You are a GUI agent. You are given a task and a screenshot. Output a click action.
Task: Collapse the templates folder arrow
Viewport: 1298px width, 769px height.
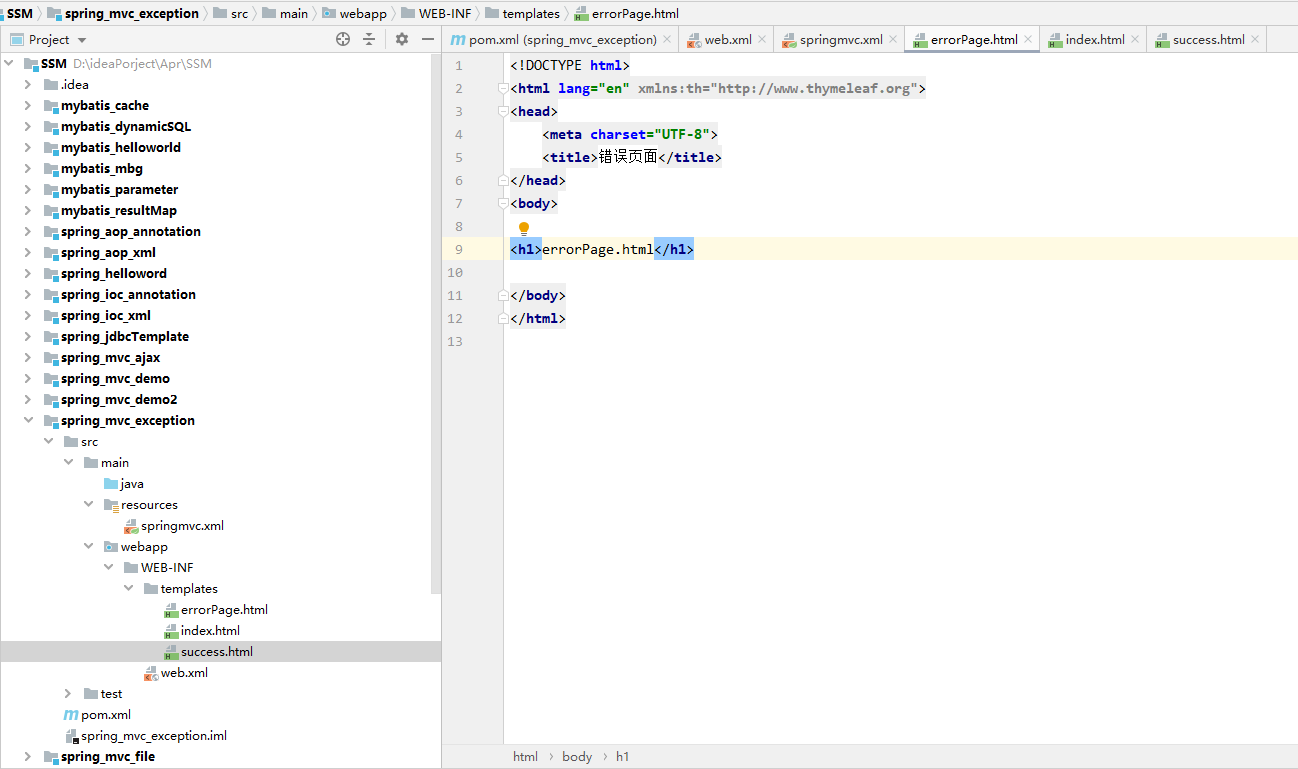tap(128, 589)
